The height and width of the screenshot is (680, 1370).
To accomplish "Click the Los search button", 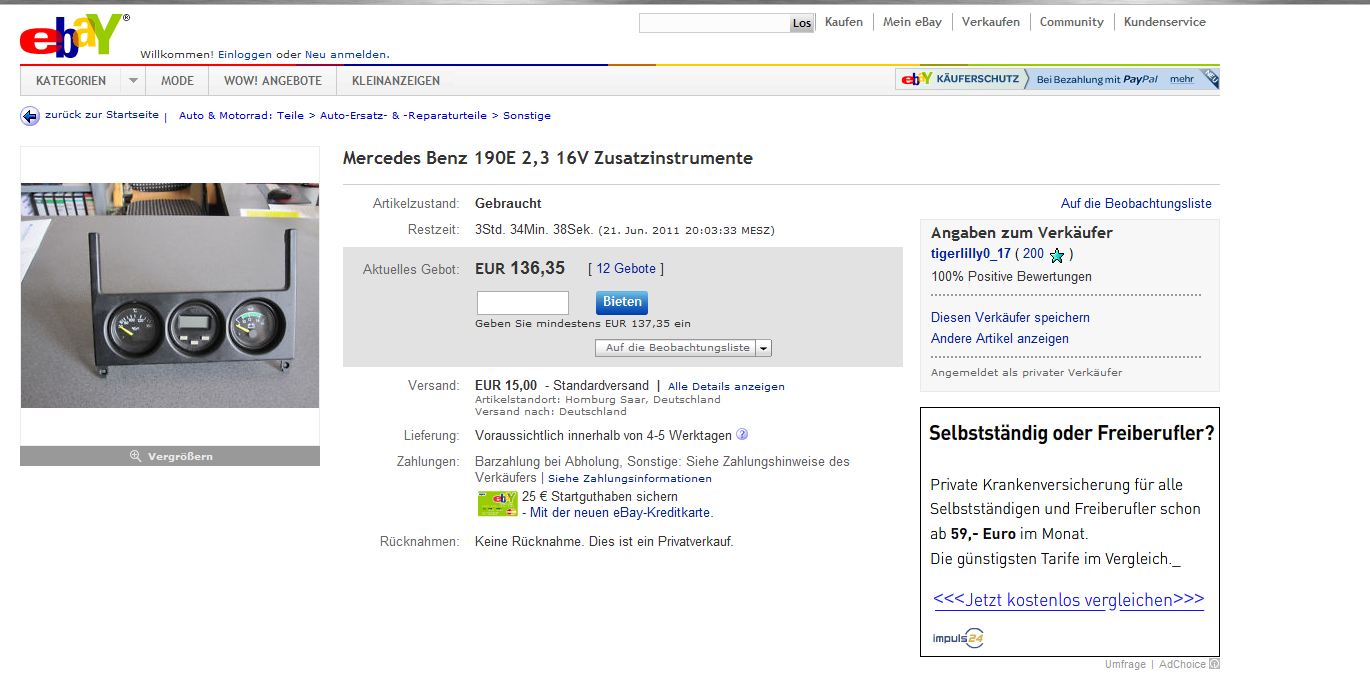I will [x=802, y=23].
